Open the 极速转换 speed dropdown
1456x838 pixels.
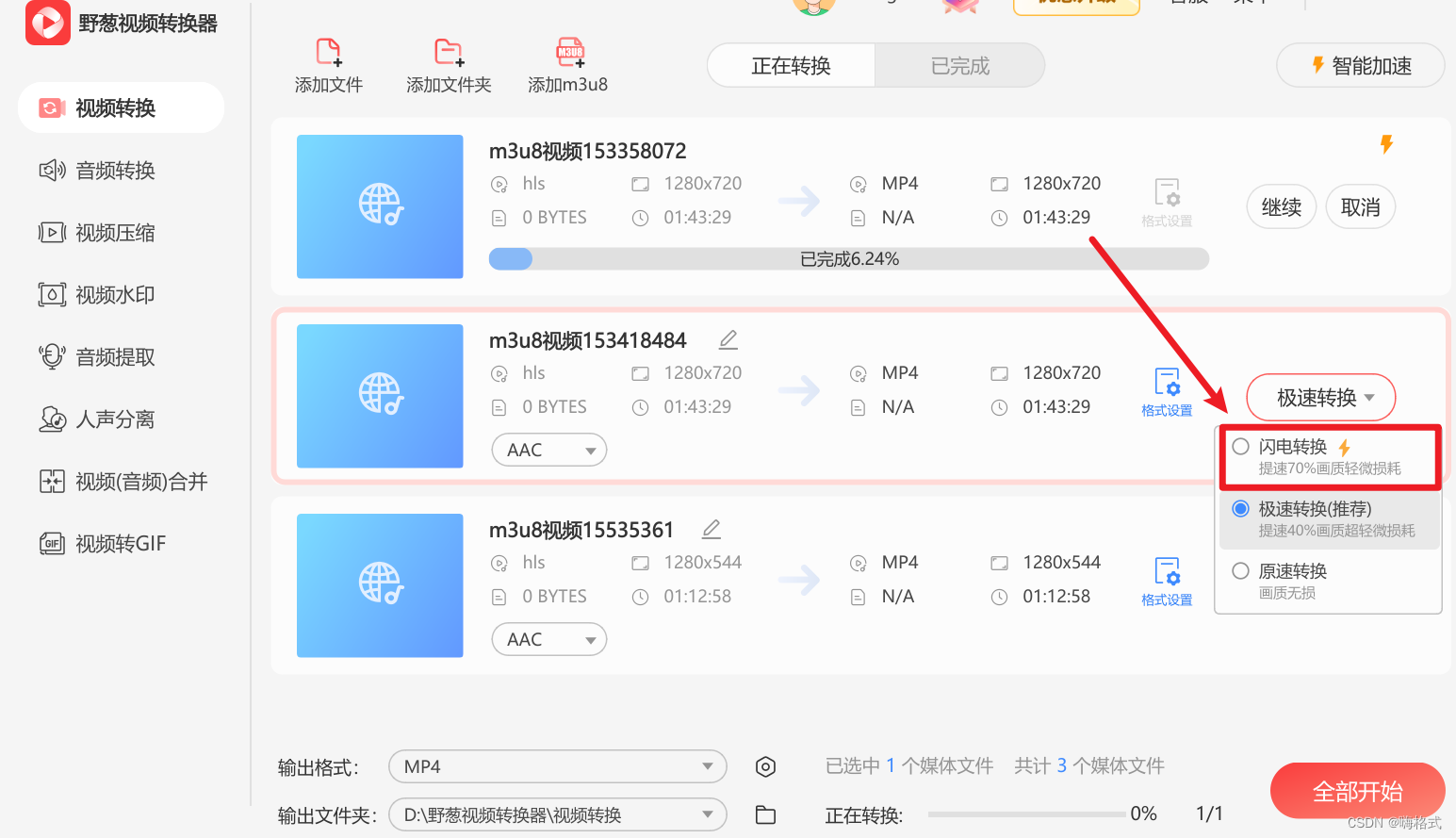tap(1320, 398)
